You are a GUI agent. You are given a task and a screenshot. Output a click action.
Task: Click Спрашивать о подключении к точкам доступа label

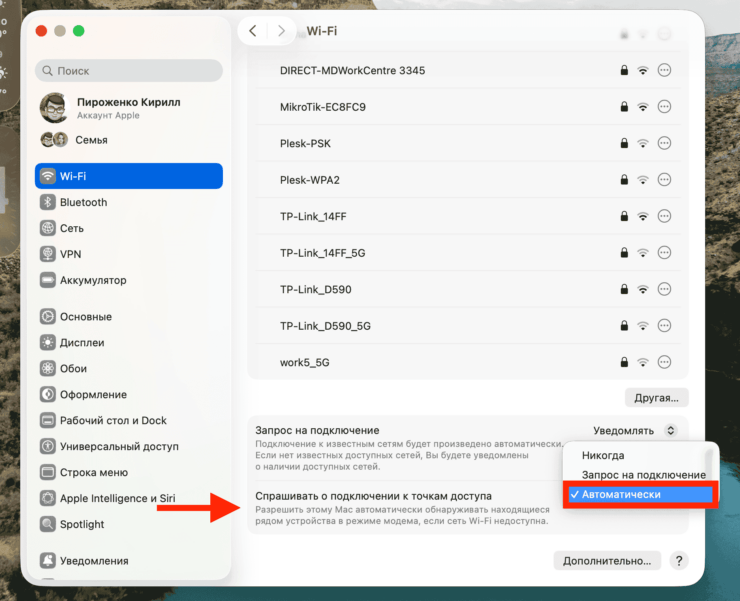click(373, 496)
